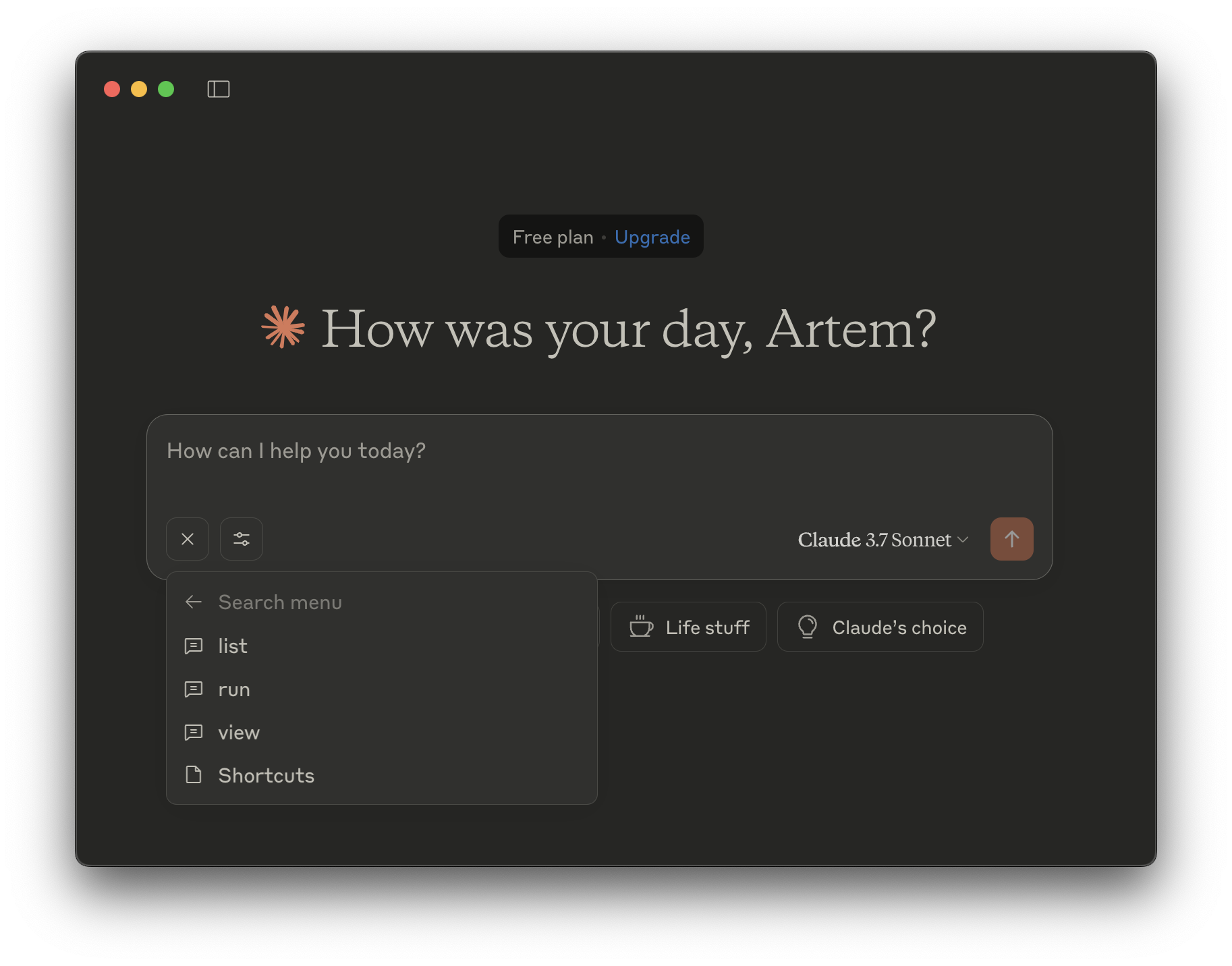The image size is (1232, 966).
Task: Click the chat icon beside 'run'
Action: tap(194, 689)
